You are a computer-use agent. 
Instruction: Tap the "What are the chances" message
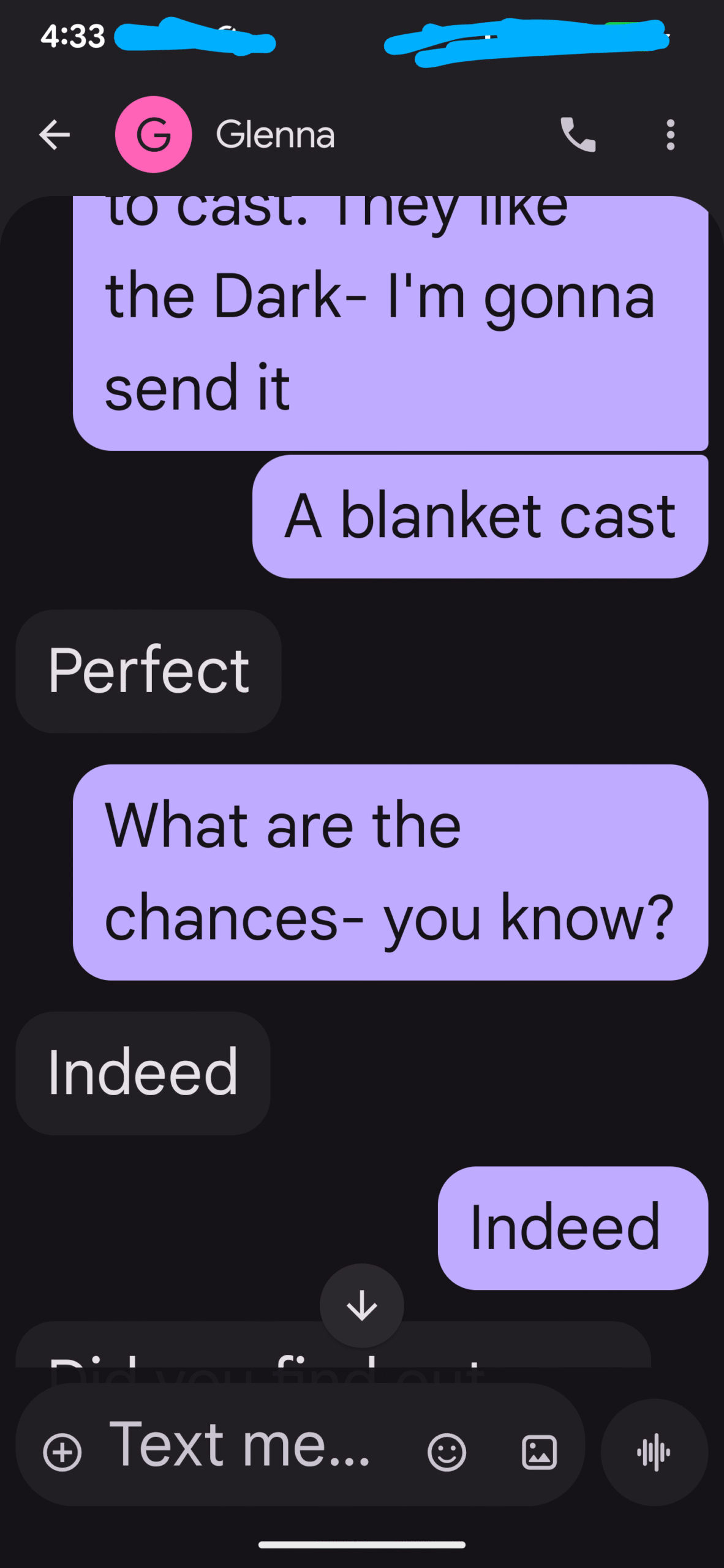[x=390, y=872]
